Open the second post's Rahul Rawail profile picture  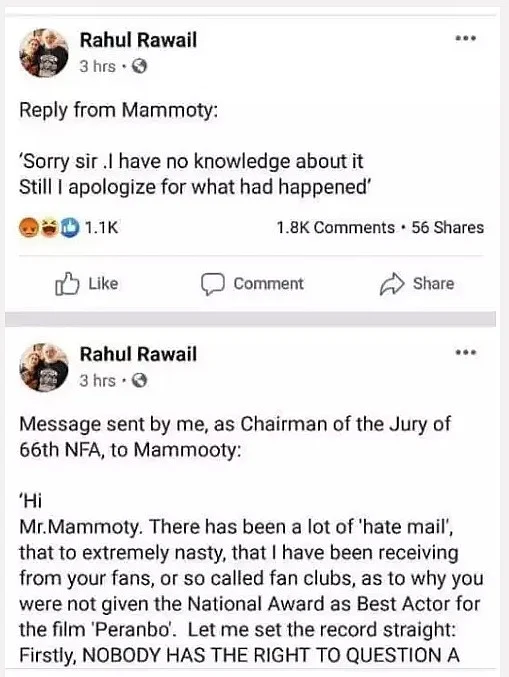click(x=44, y=367)
